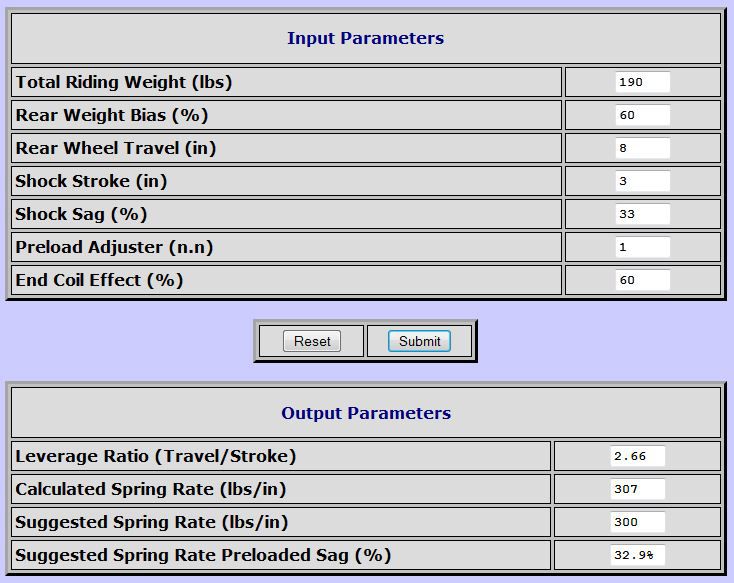Click the Preload Adjuster input box
Image resolution: width=734 pixels, height=583 pixels.
pos(643,247)
